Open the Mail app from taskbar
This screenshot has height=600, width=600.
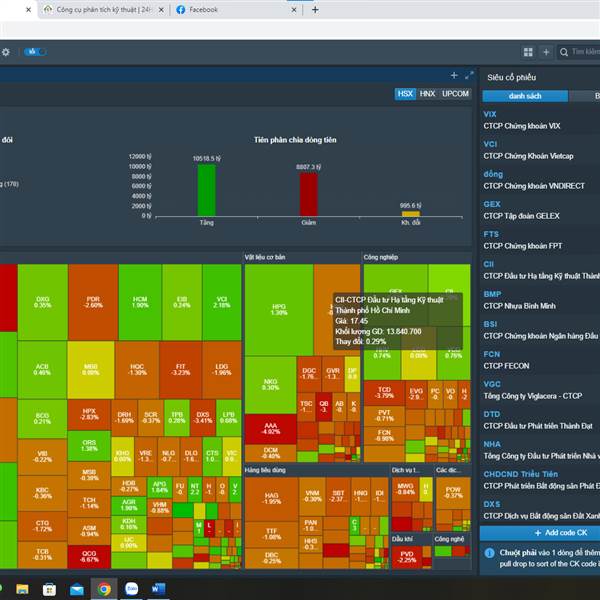(77, 589)
